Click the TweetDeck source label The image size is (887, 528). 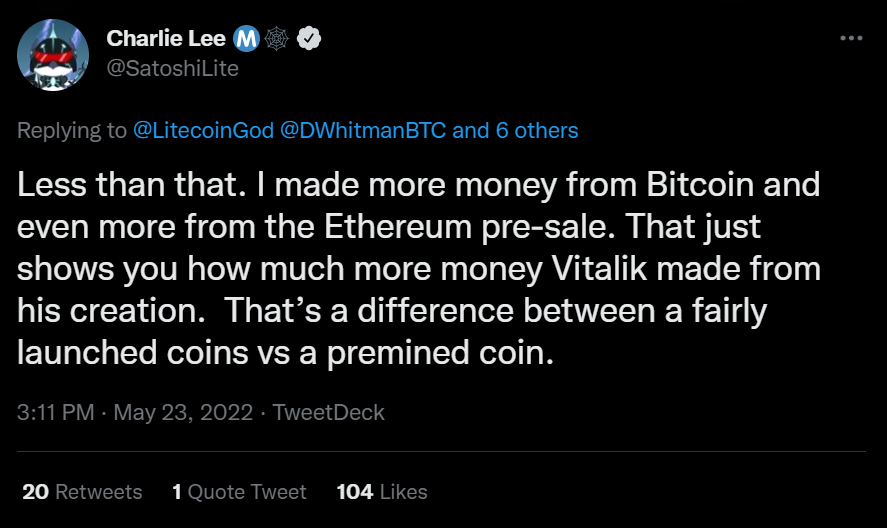328,412
